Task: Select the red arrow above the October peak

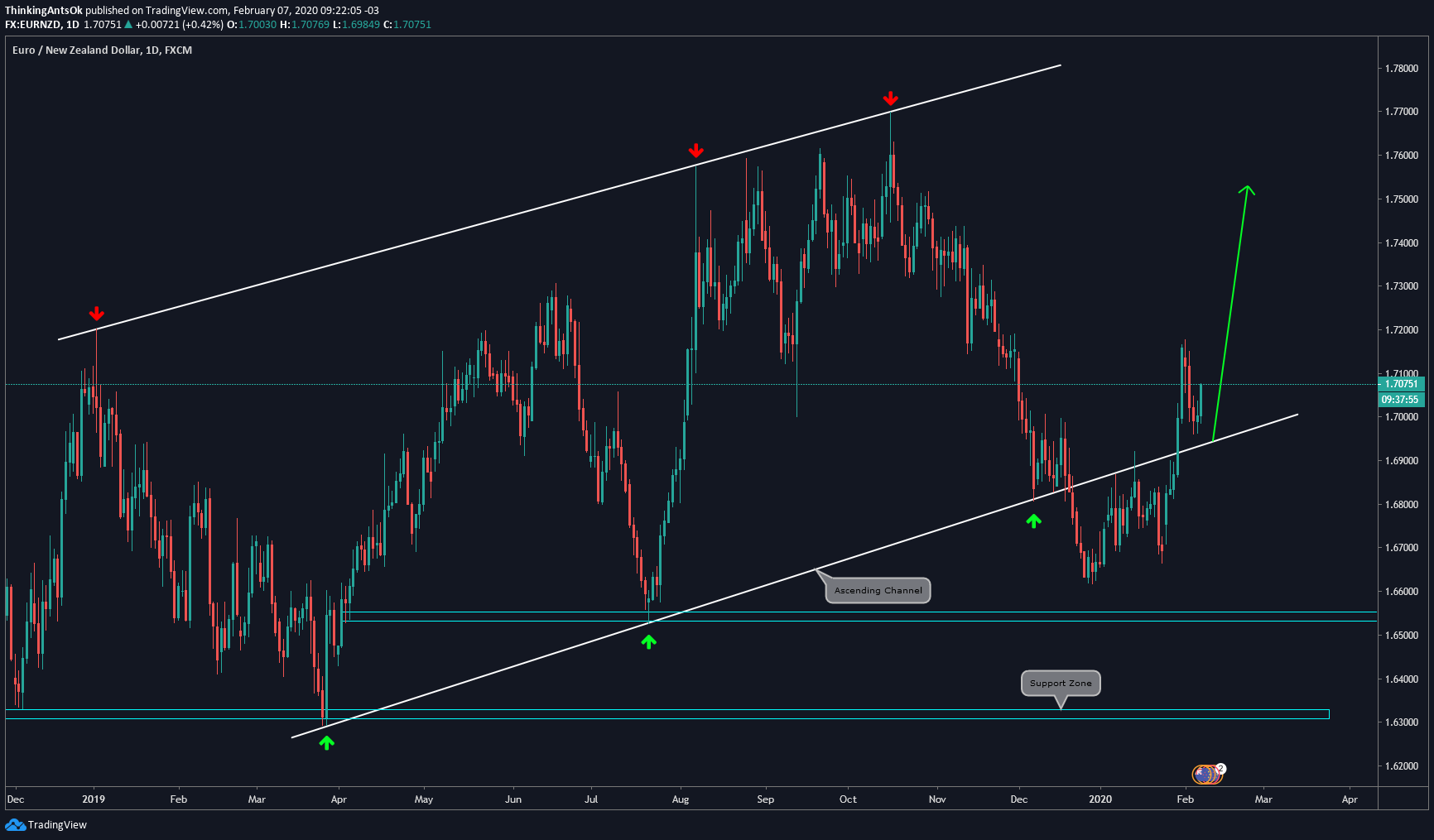Action: [890, 98]
